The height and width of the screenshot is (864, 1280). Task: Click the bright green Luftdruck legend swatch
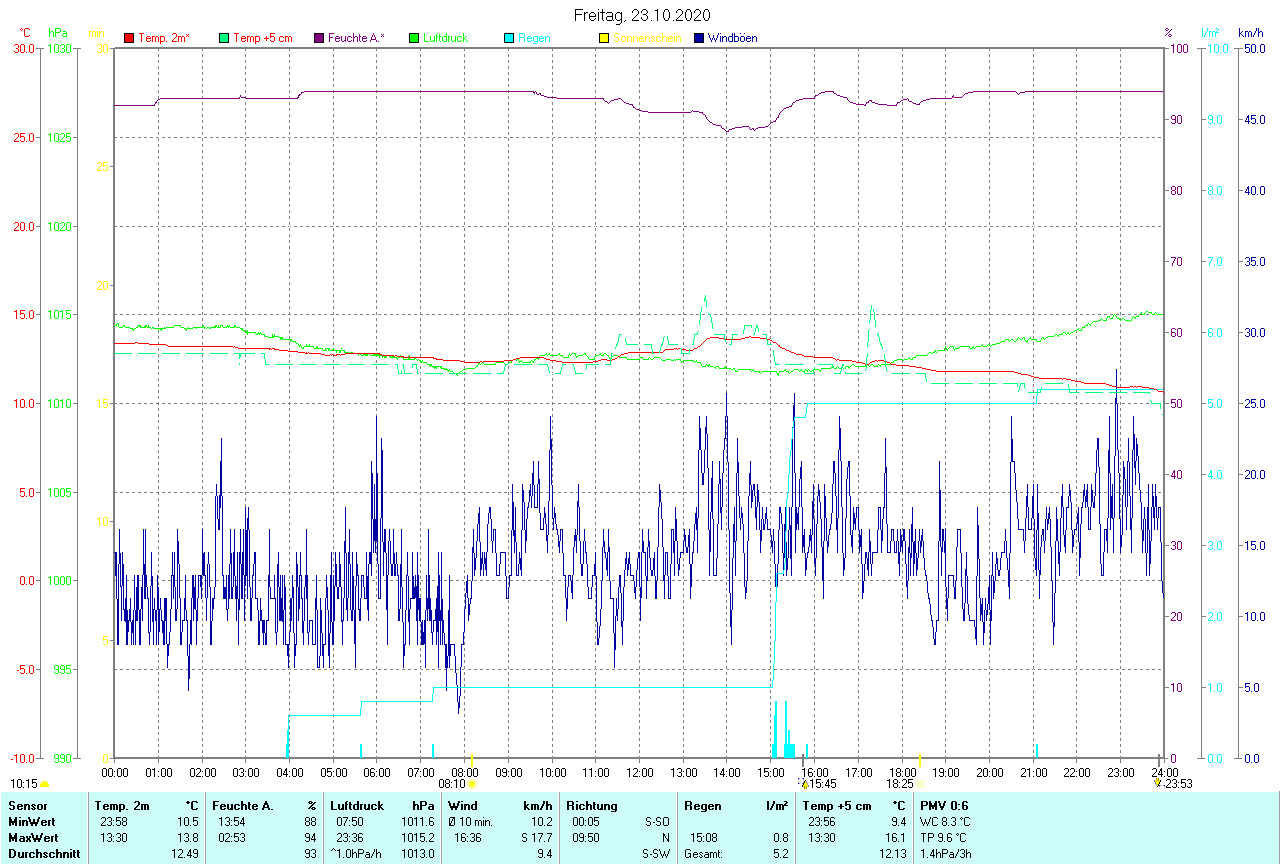pyautogui.click(x=414, y=38)
